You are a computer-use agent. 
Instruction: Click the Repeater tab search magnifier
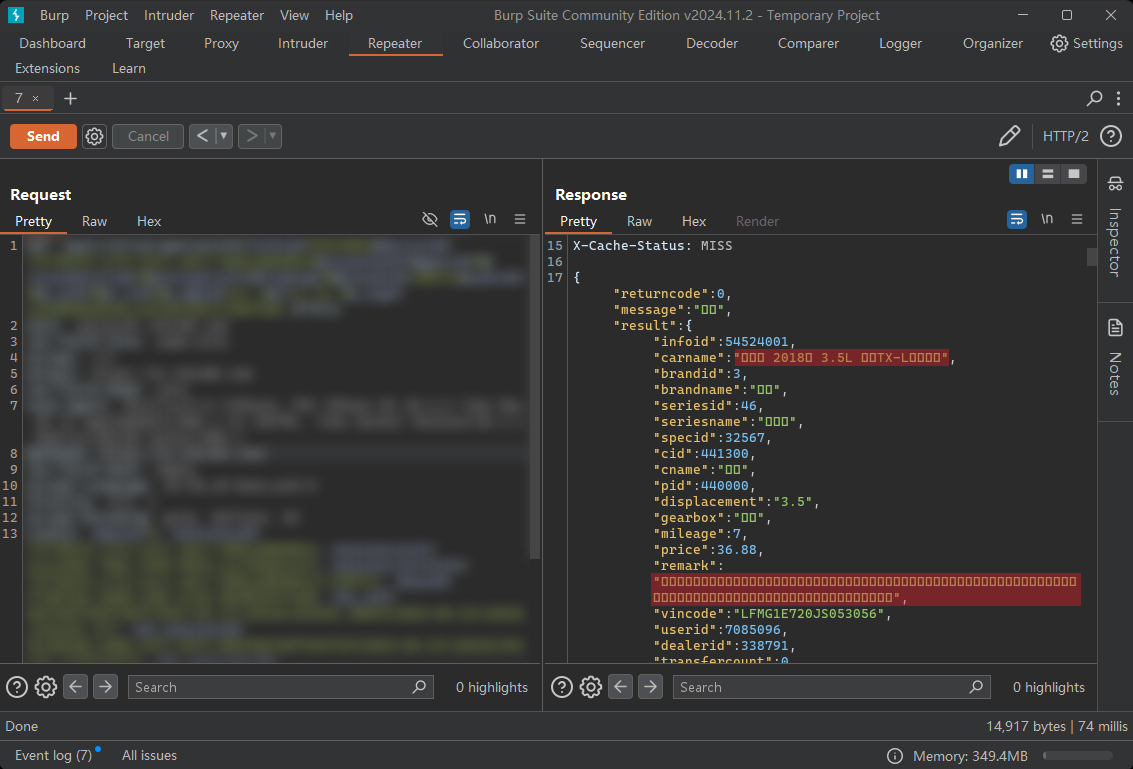click(x=1095, y=98)
